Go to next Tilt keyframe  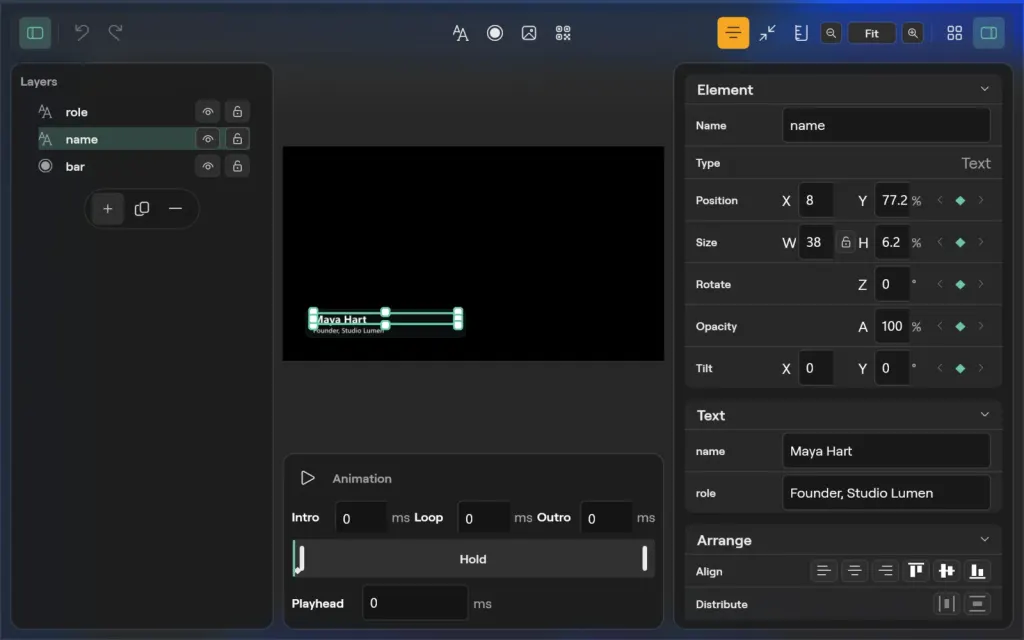pos(980,368)
